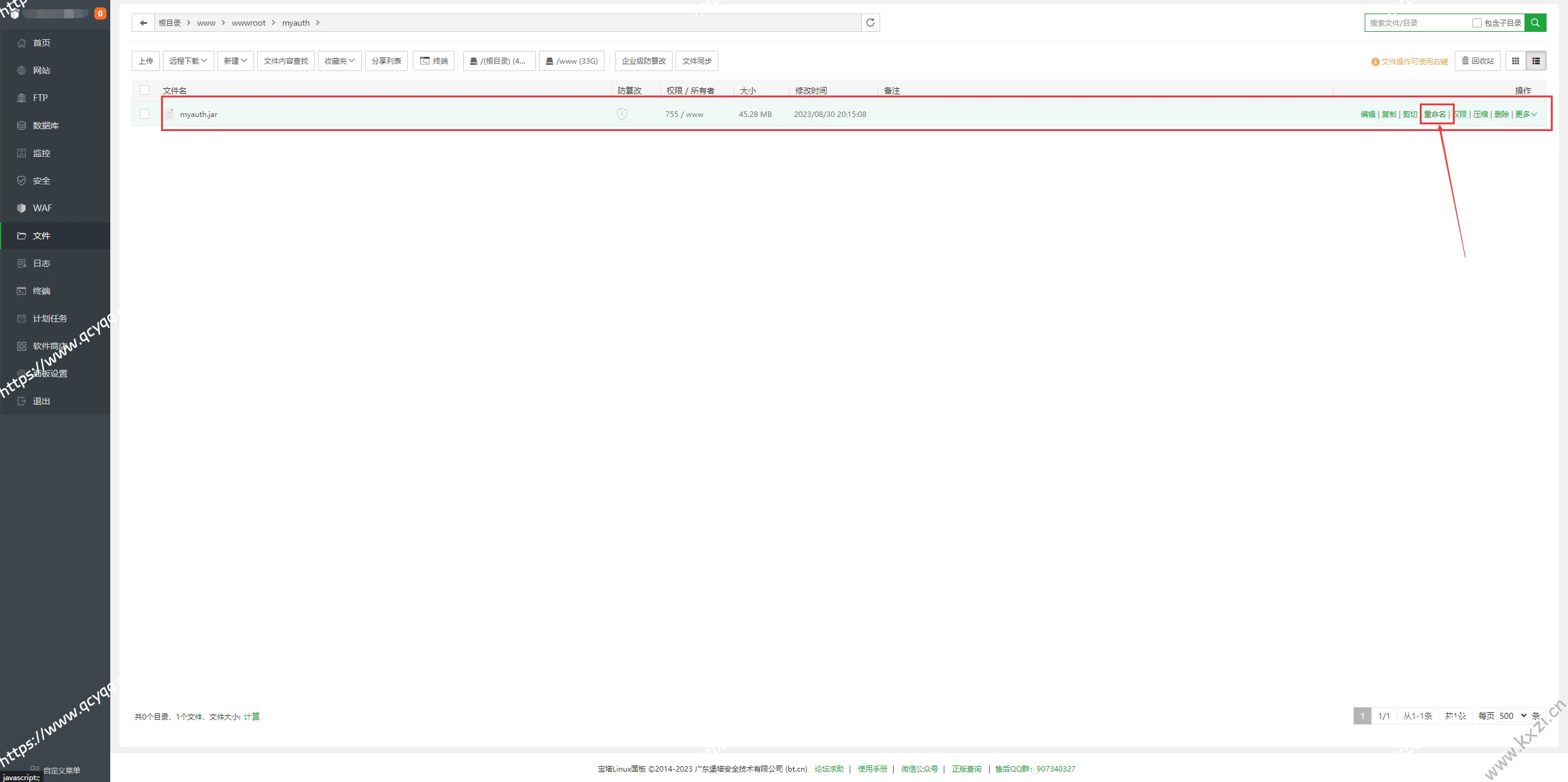Click the 上传 upload button
Screen dimensions: 1568x782
tap(146, 61)
